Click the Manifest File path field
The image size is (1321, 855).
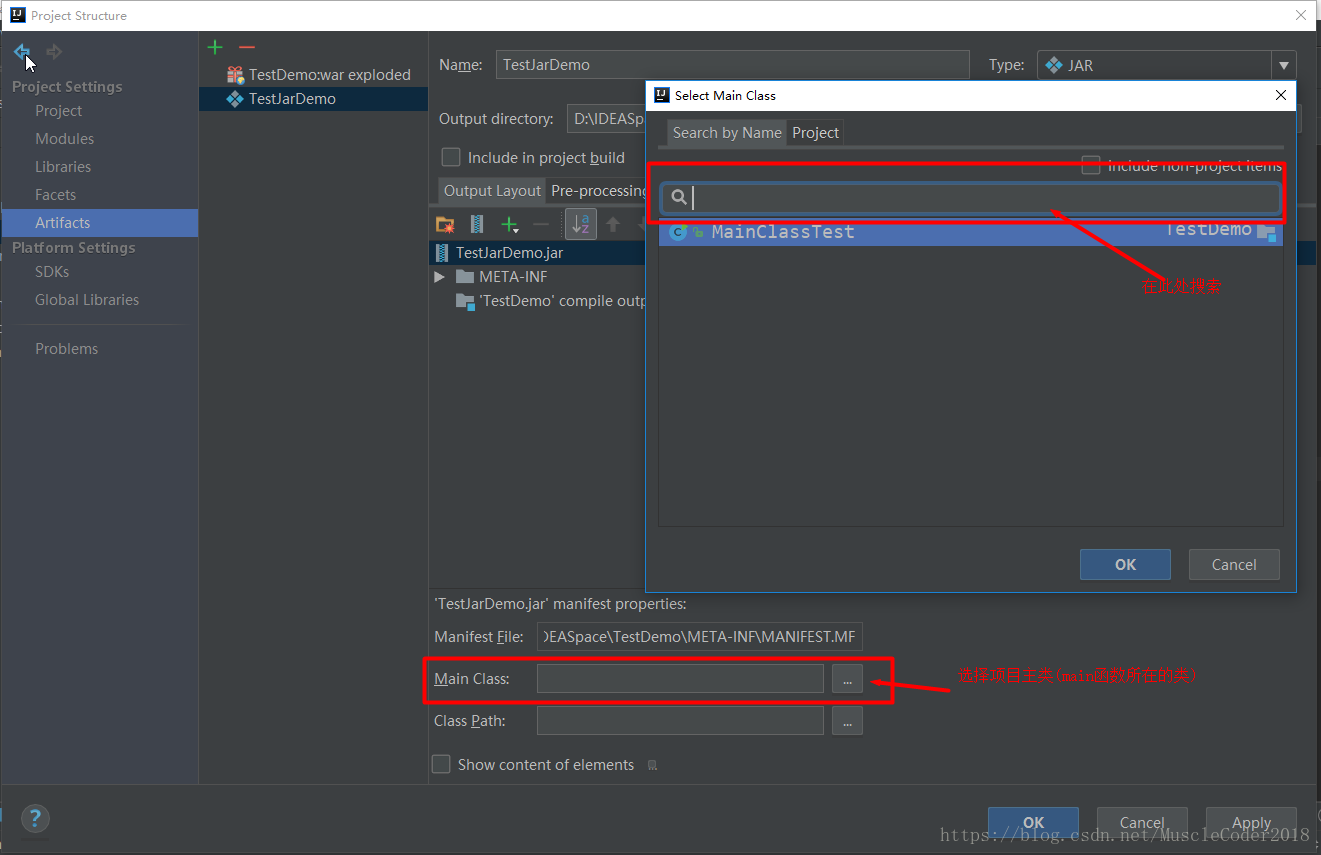(699, 637)
